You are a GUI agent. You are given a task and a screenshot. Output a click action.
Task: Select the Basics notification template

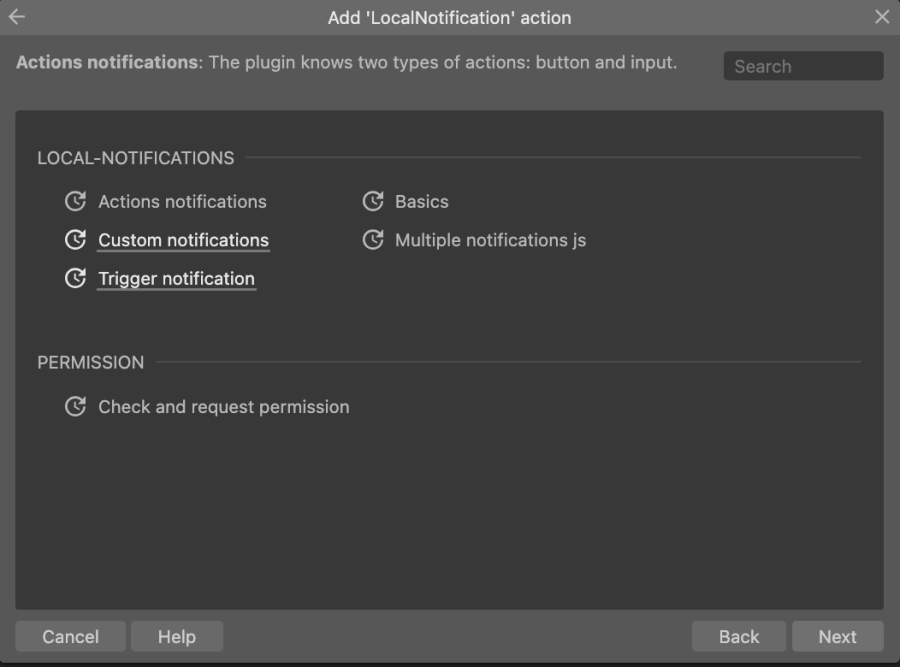(421, 201)
